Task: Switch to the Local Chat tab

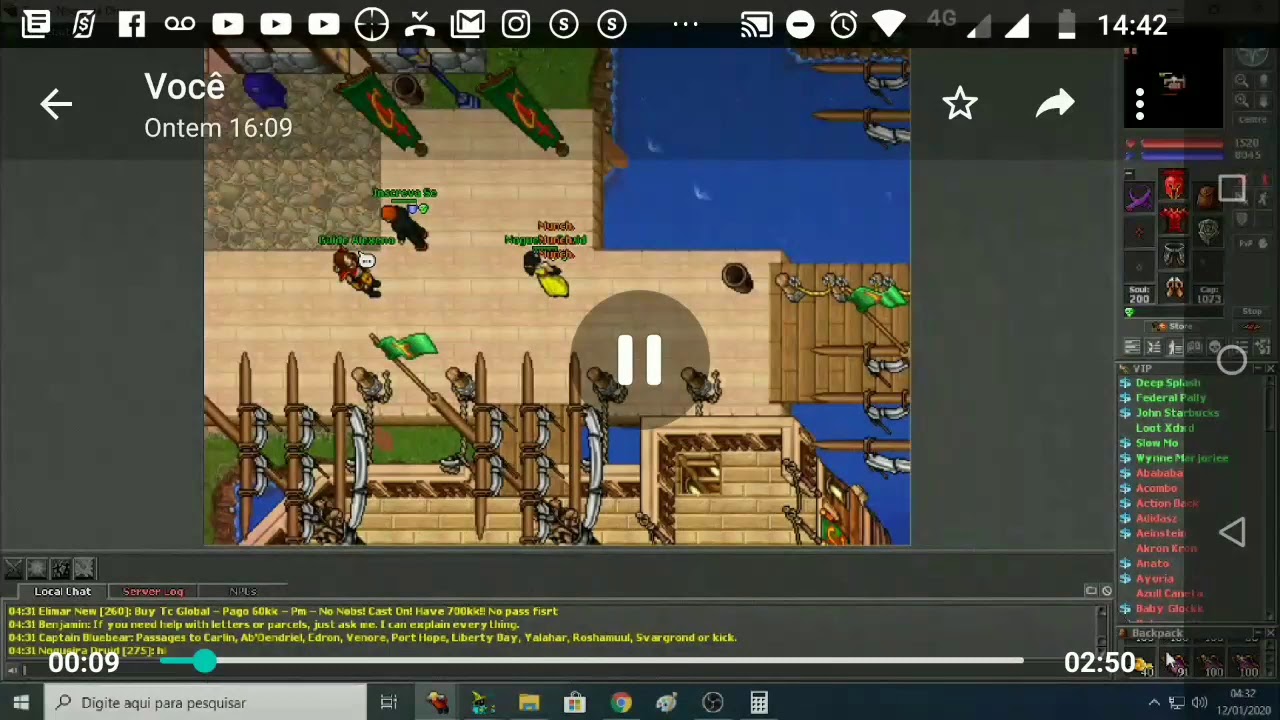Action: click(62, 591)
